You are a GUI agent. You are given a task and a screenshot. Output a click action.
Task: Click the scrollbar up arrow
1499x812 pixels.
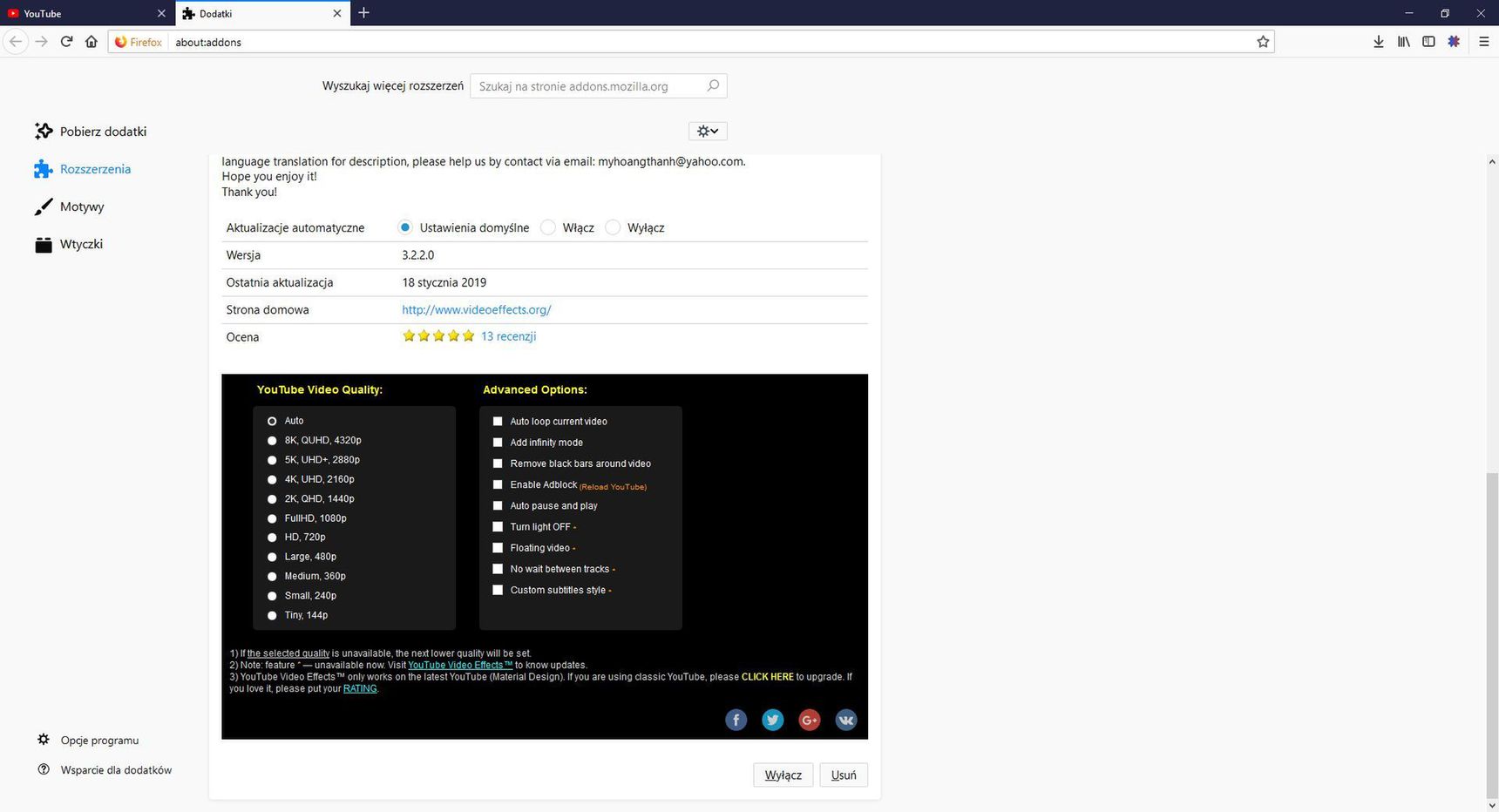[x=1491, y=161]
